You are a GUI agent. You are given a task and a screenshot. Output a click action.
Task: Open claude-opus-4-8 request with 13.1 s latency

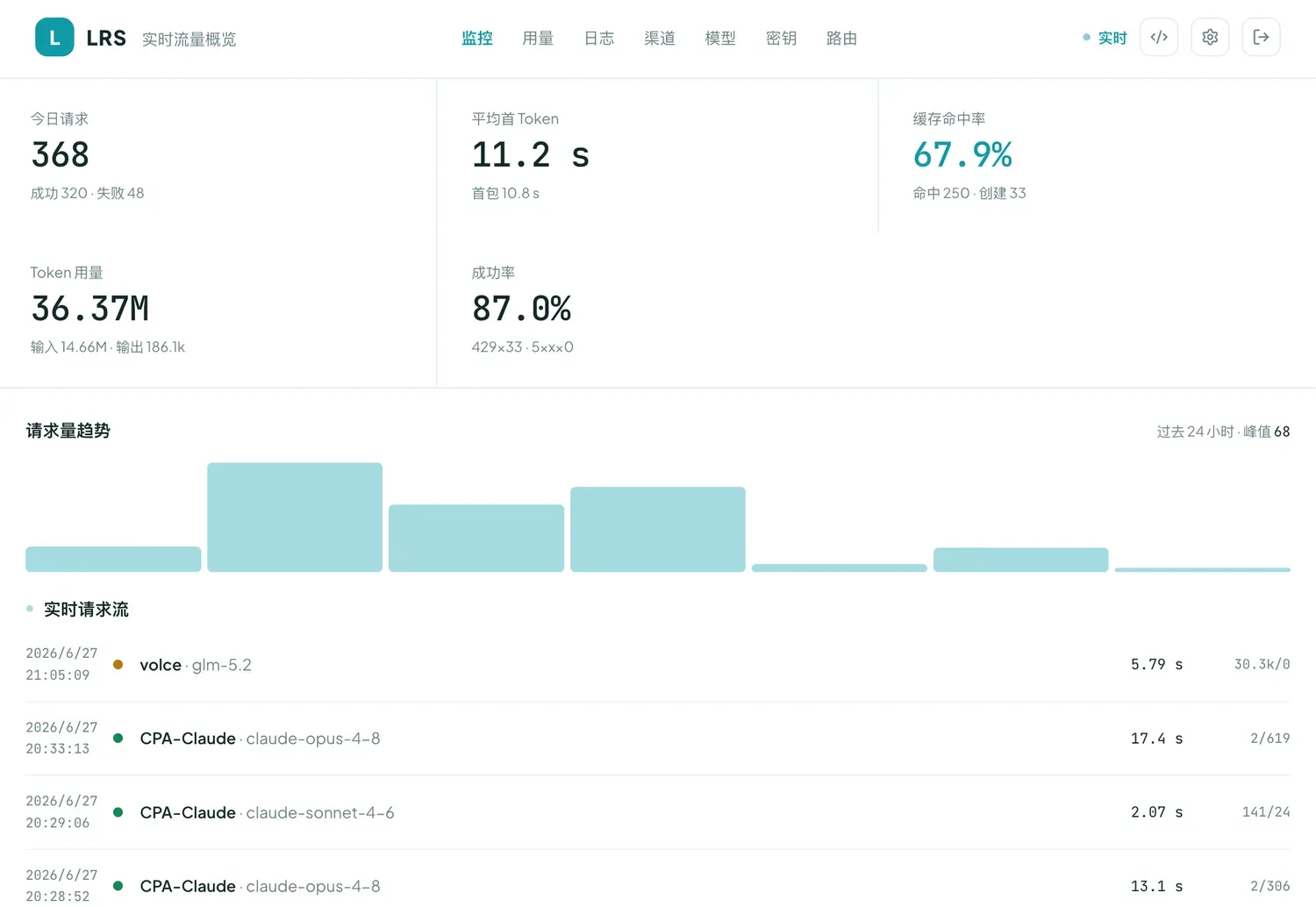(658, 886)
